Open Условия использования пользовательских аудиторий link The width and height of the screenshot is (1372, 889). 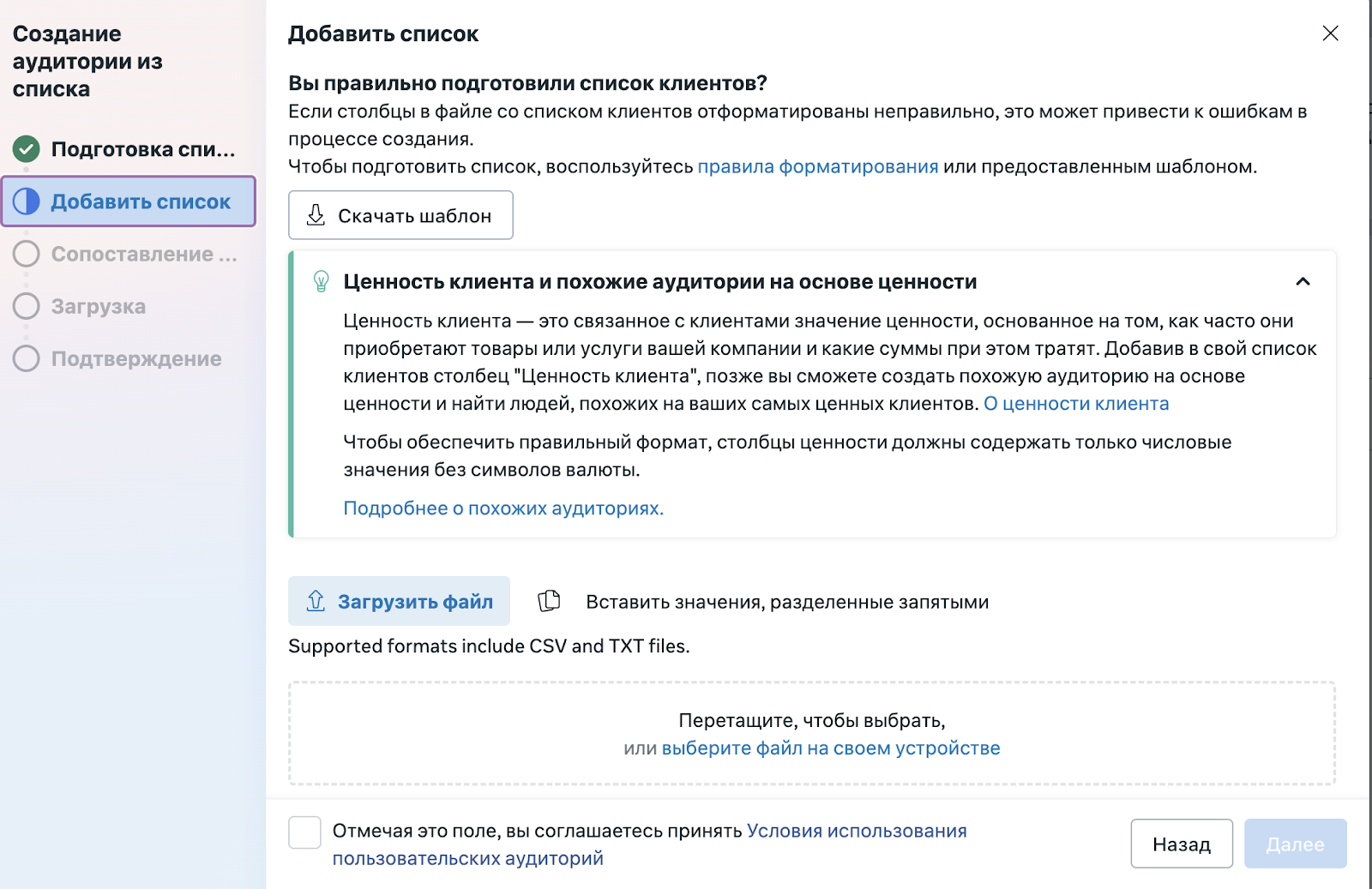point(650,844)
